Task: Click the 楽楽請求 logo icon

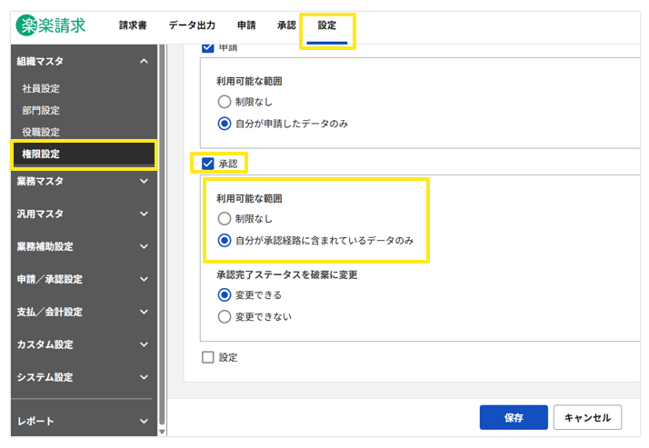Action: pos(29,25)
